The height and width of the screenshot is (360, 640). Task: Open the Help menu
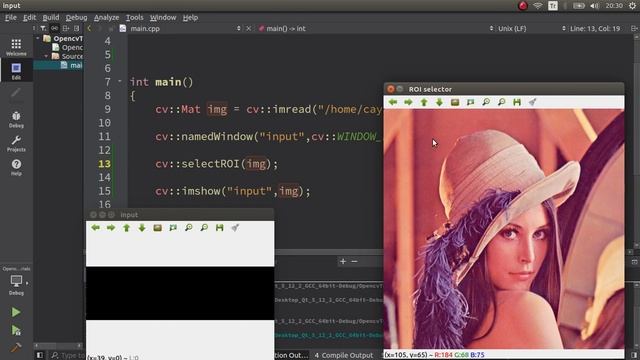click(190, 18)
